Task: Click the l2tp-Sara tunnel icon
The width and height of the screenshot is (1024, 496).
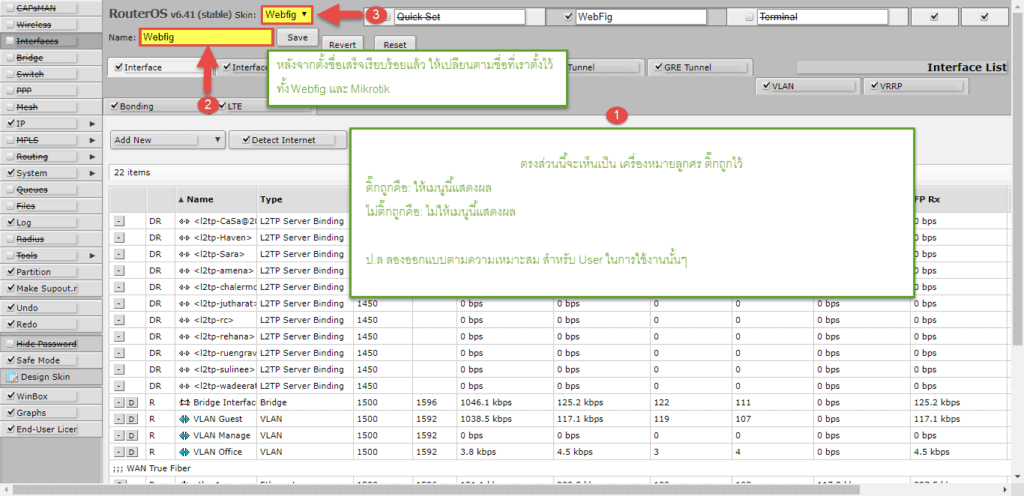Action: click(184, 254)
